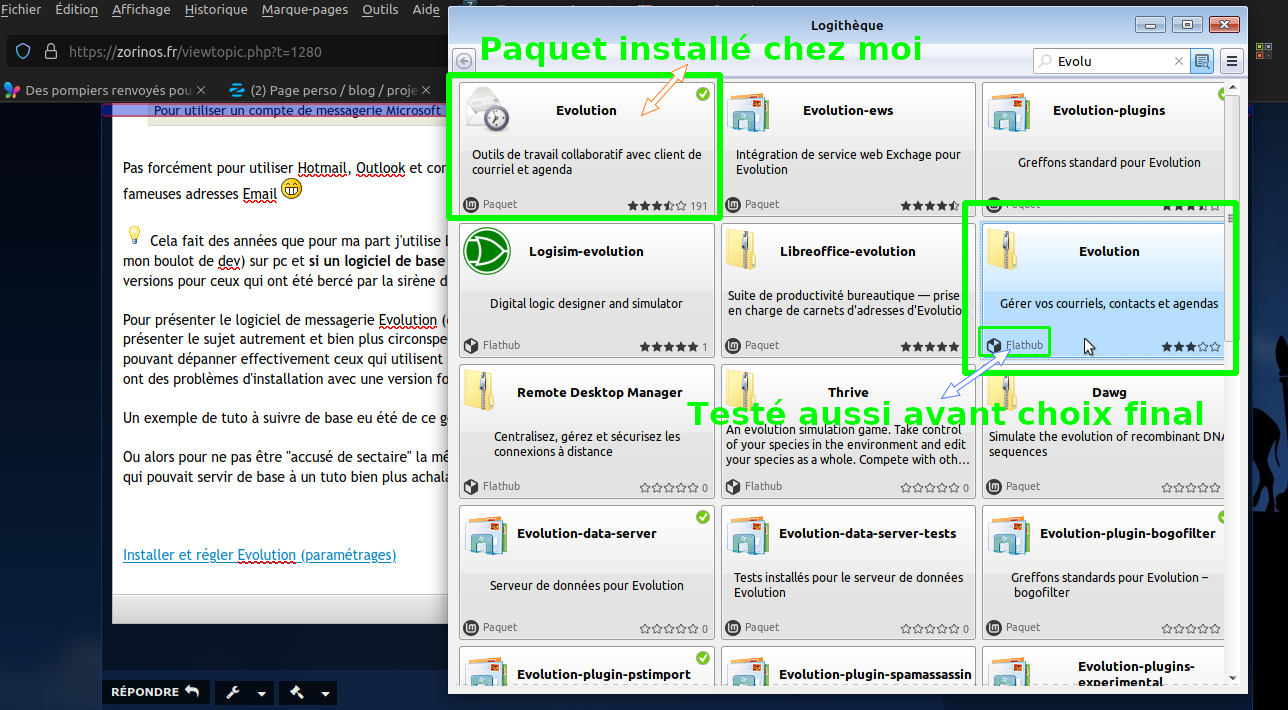Click the Thrive game tile
The image size is (1288, 710).
[847, 430]
